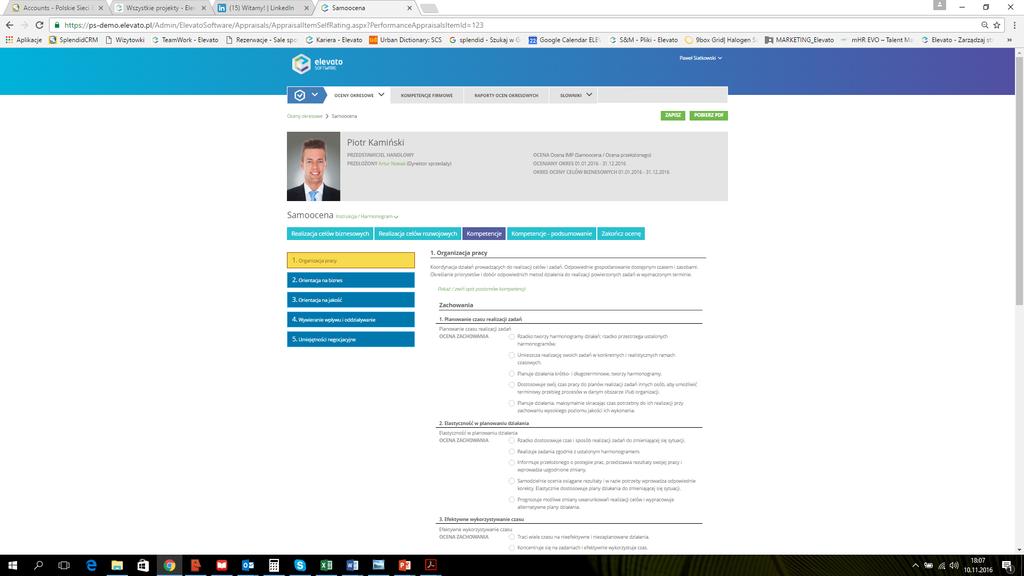Select 'Informuje przełożonego o postępie prac' option
The height and width of the screenshot is (576, 1024).
coord(512,462)
